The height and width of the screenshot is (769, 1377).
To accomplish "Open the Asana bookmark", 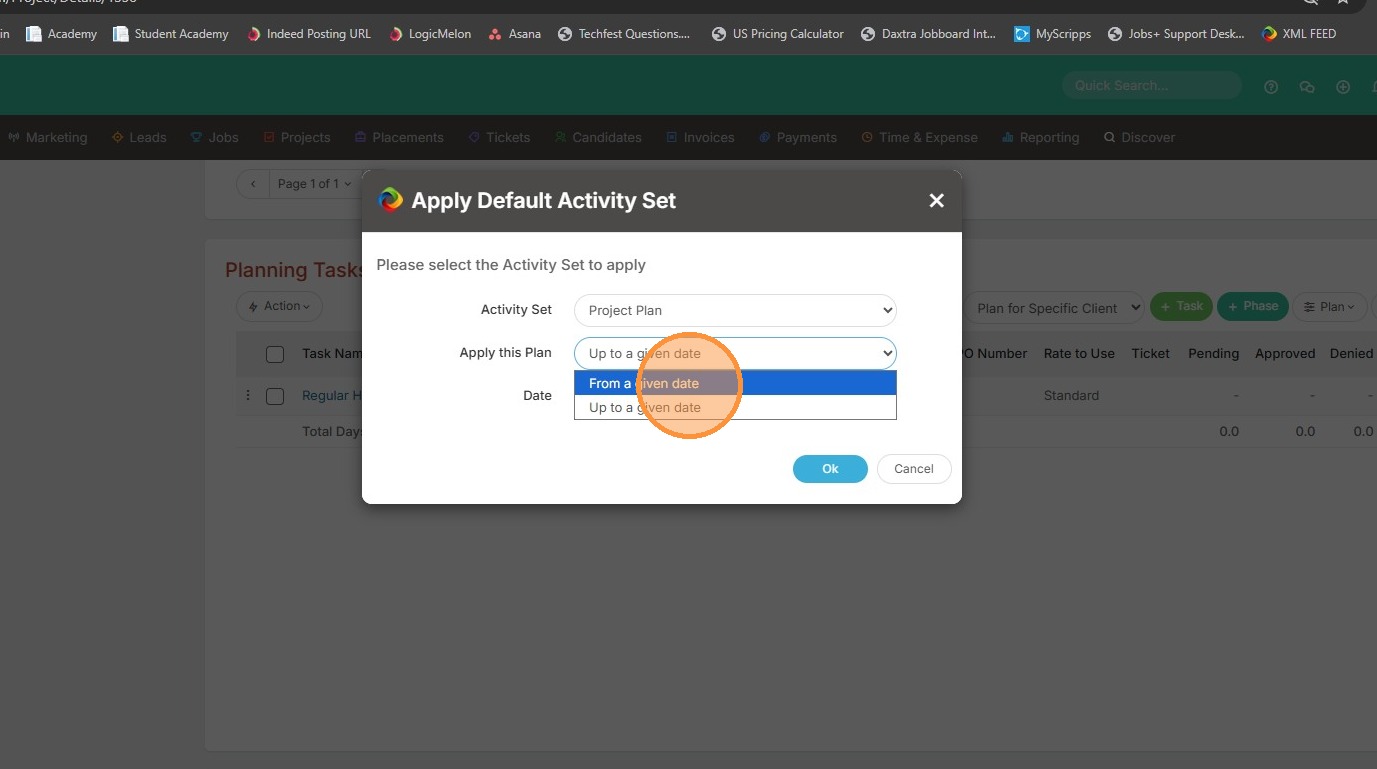I will click(x=515, y=34).
